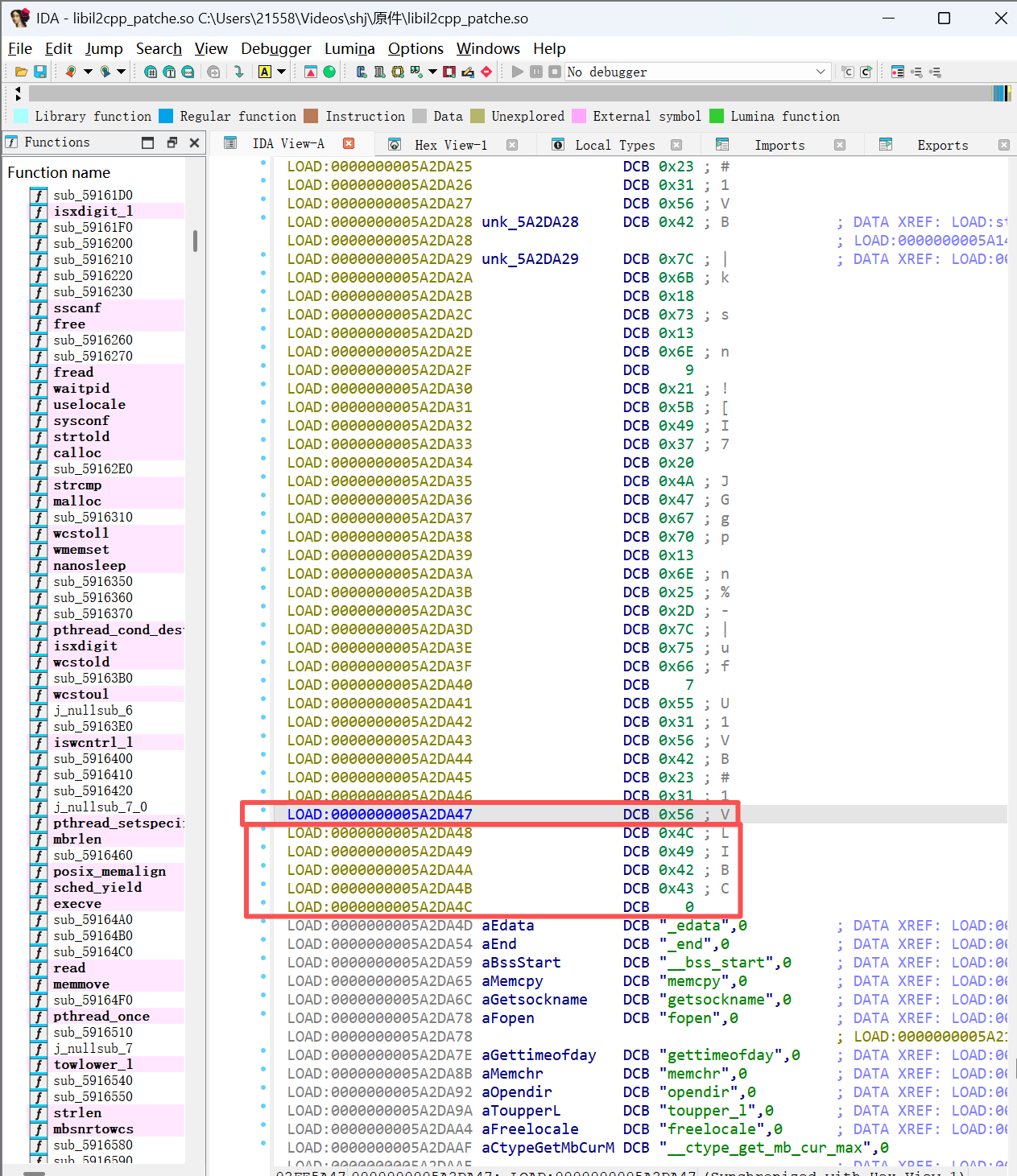The width and height of the screenshot is (1017, 1176).
Task: Click the Jump forward navigation icon
Action: 105,72
